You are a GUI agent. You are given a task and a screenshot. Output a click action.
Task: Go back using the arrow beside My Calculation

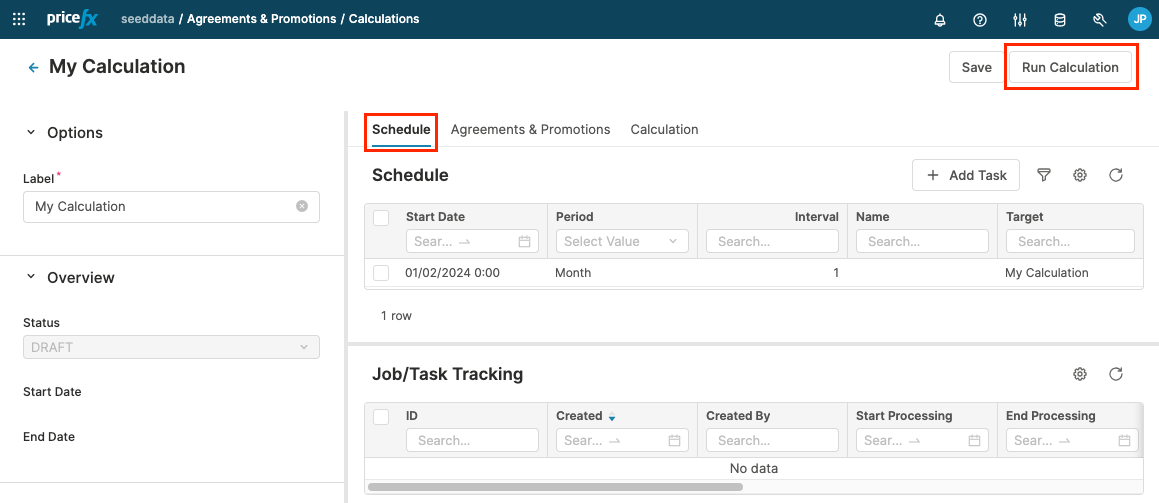pos(33,67)
